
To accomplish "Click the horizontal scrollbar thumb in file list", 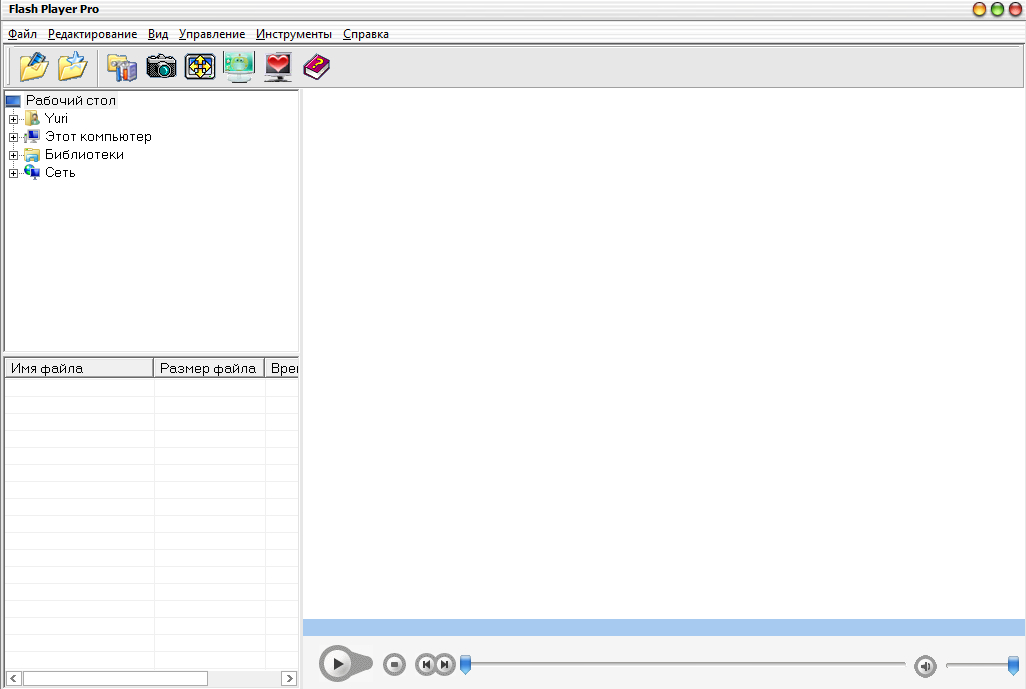I will [115, 679].
